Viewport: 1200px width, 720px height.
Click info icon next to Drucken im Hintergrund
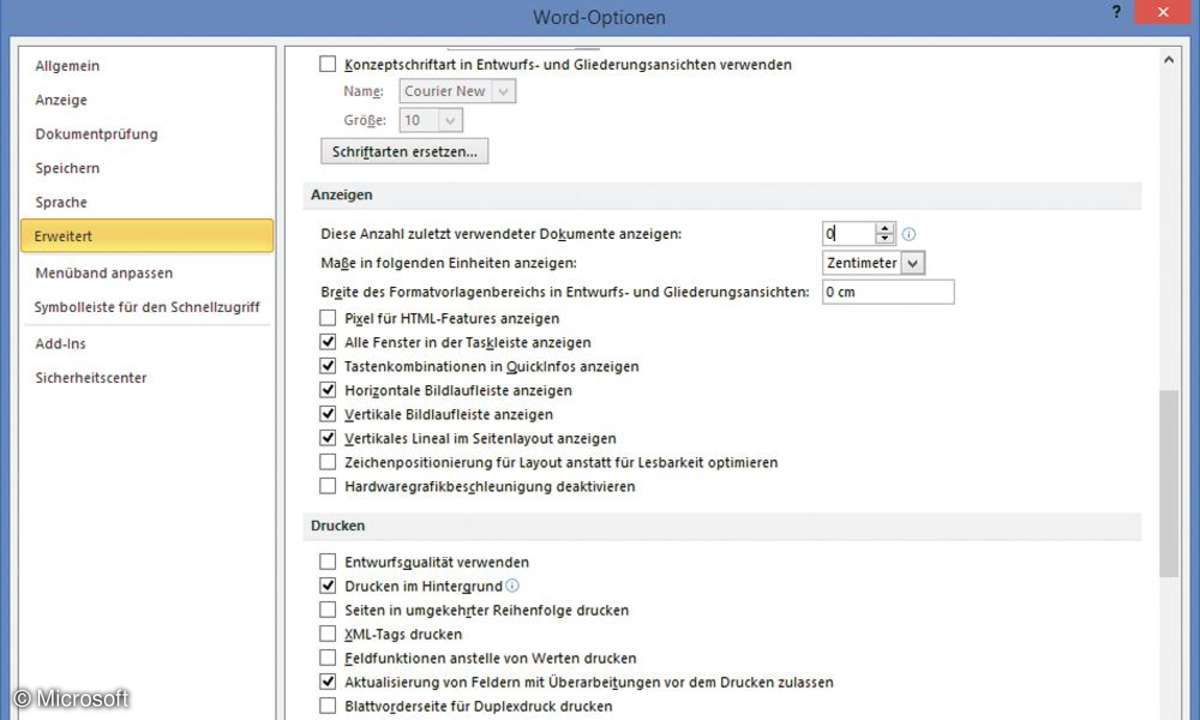click(x=513, y=586)
